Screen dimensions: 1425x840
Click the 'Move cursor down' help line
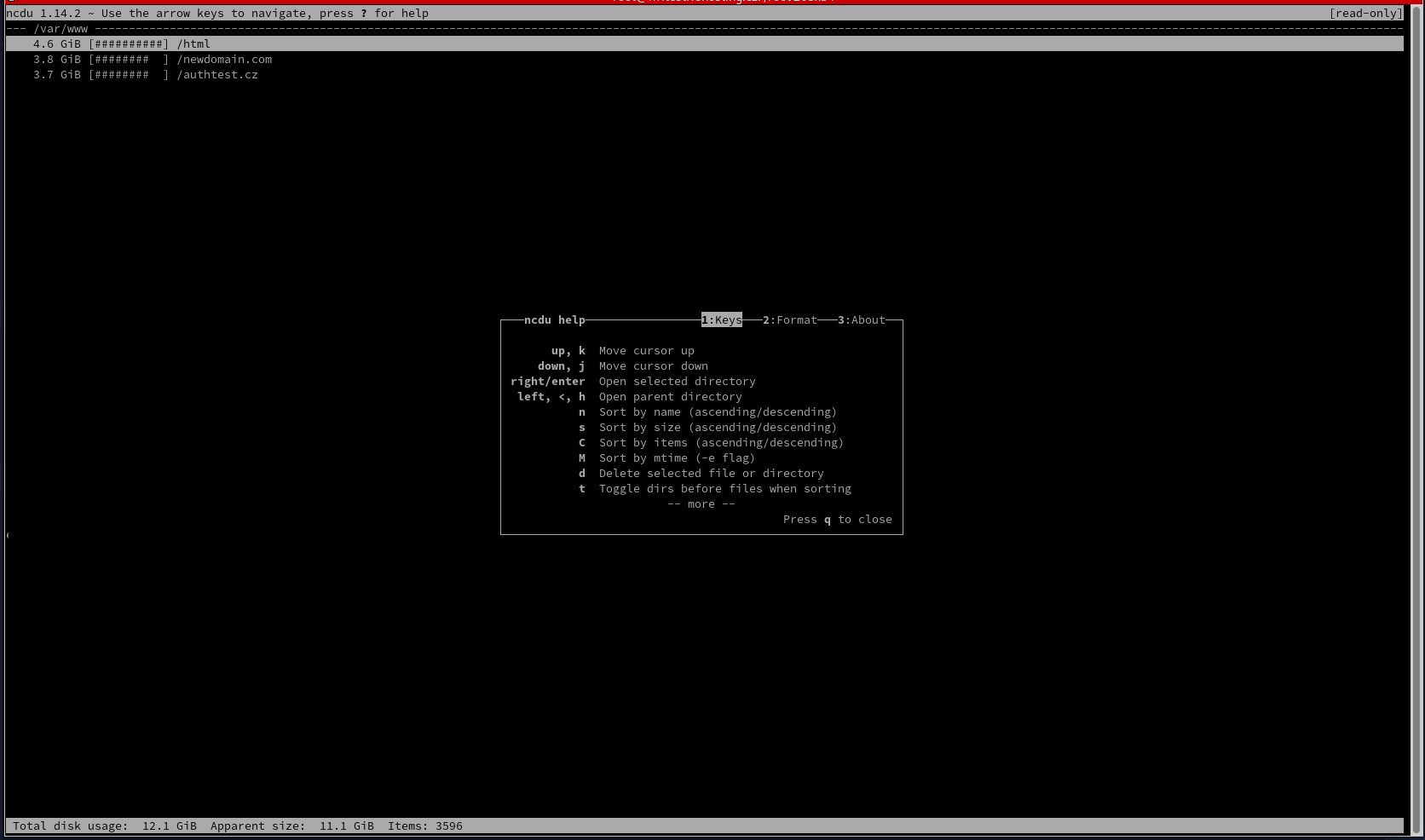tap(654, 365)
